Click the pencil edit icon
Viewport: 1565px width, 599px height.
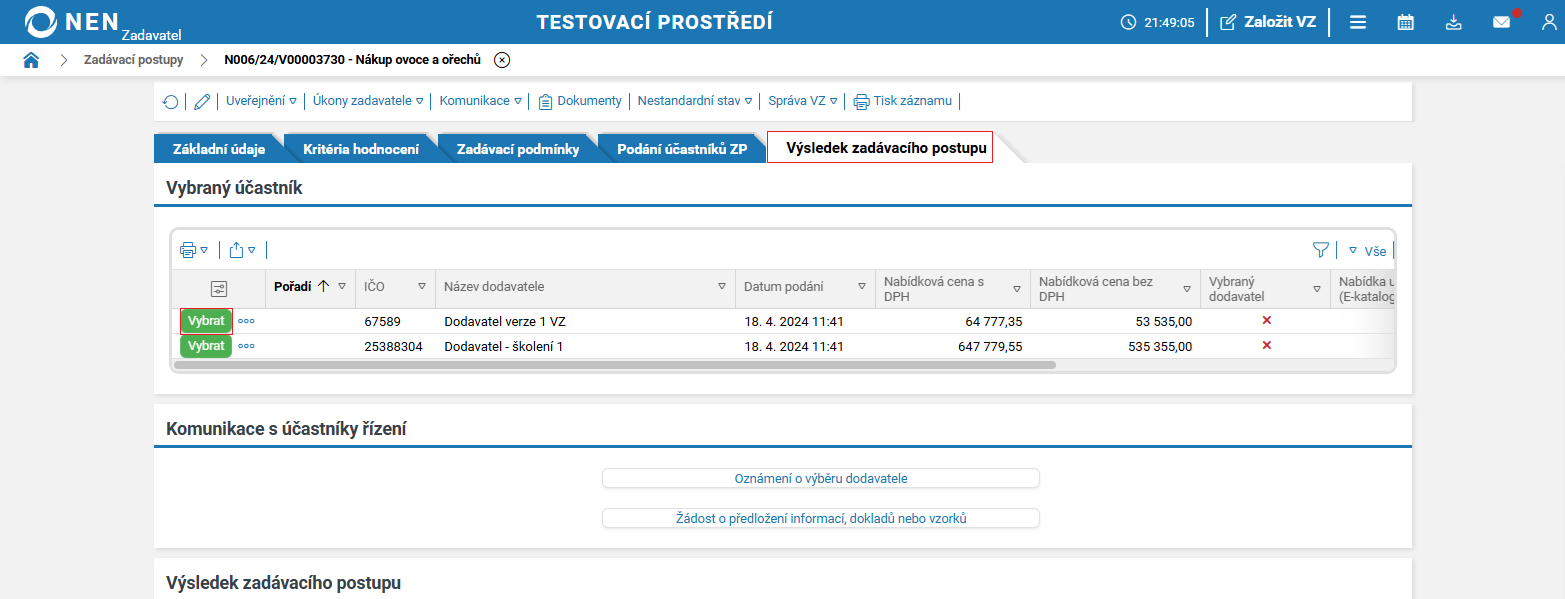[x=202, y=101]
